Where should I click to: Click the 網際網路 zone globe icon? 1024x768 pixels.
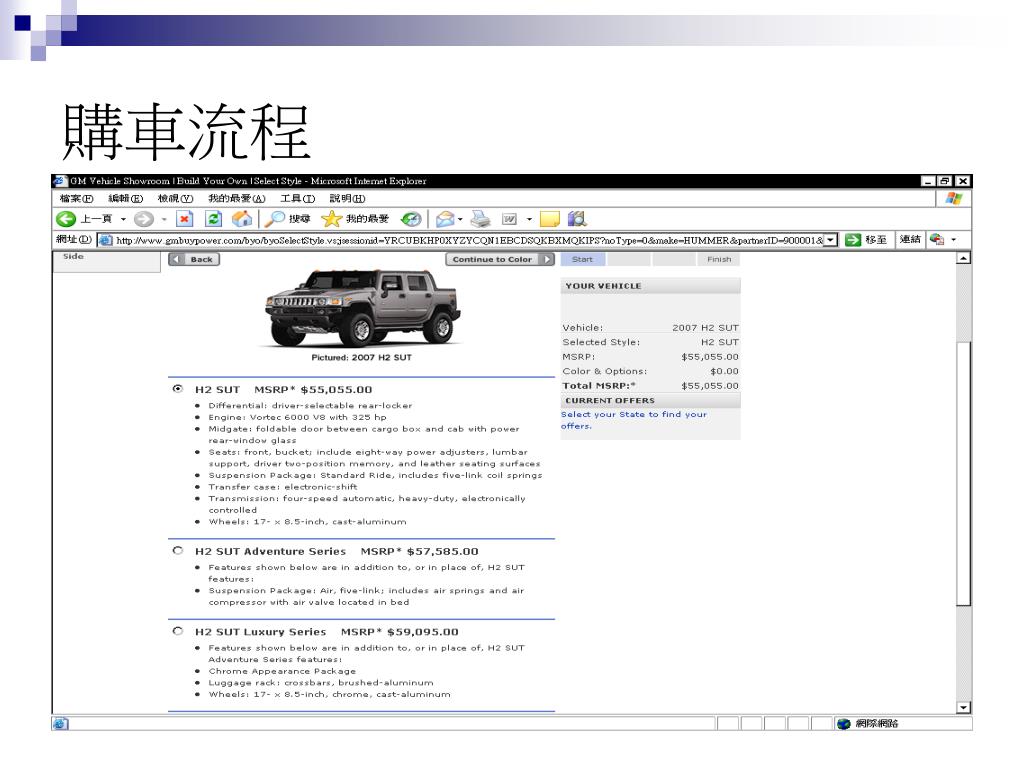tap(844, 724)
